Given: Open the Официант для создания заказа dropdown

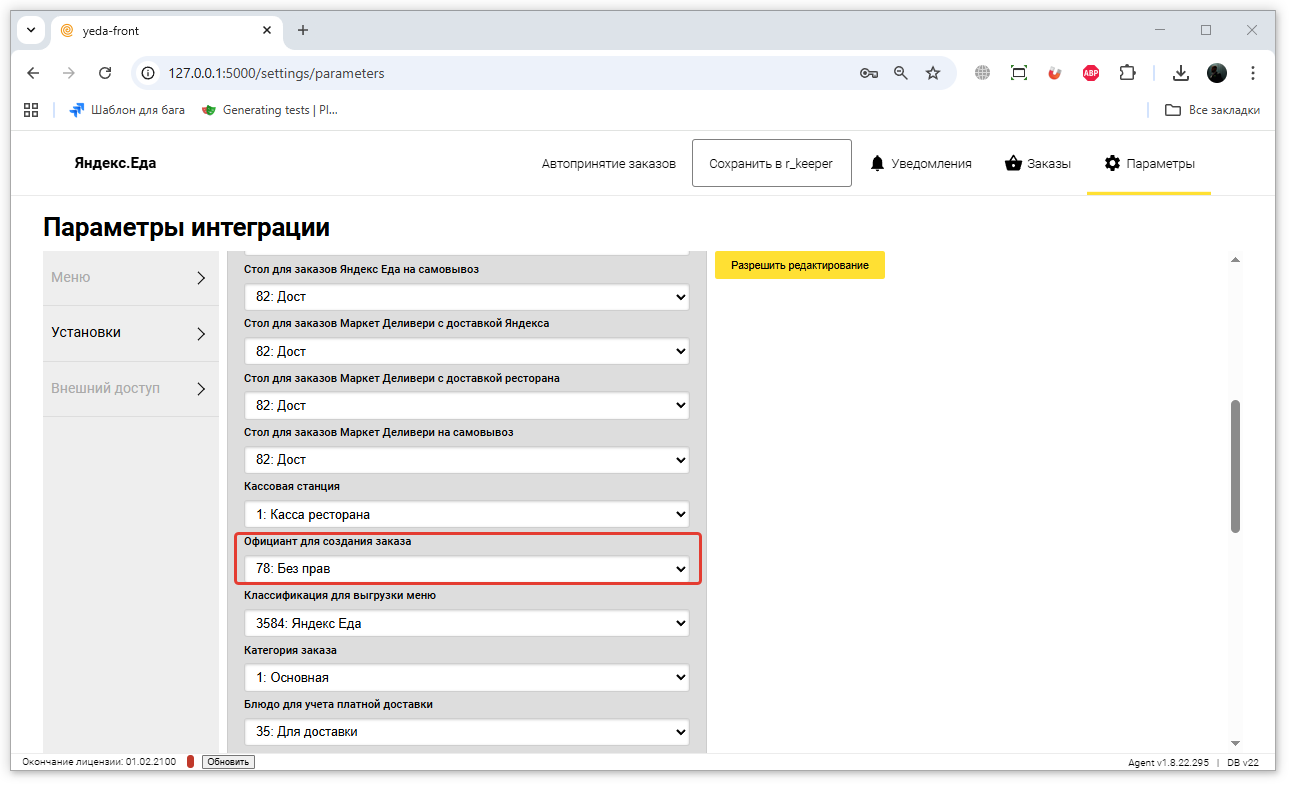Looking at the screenshot, I should 467,569.
